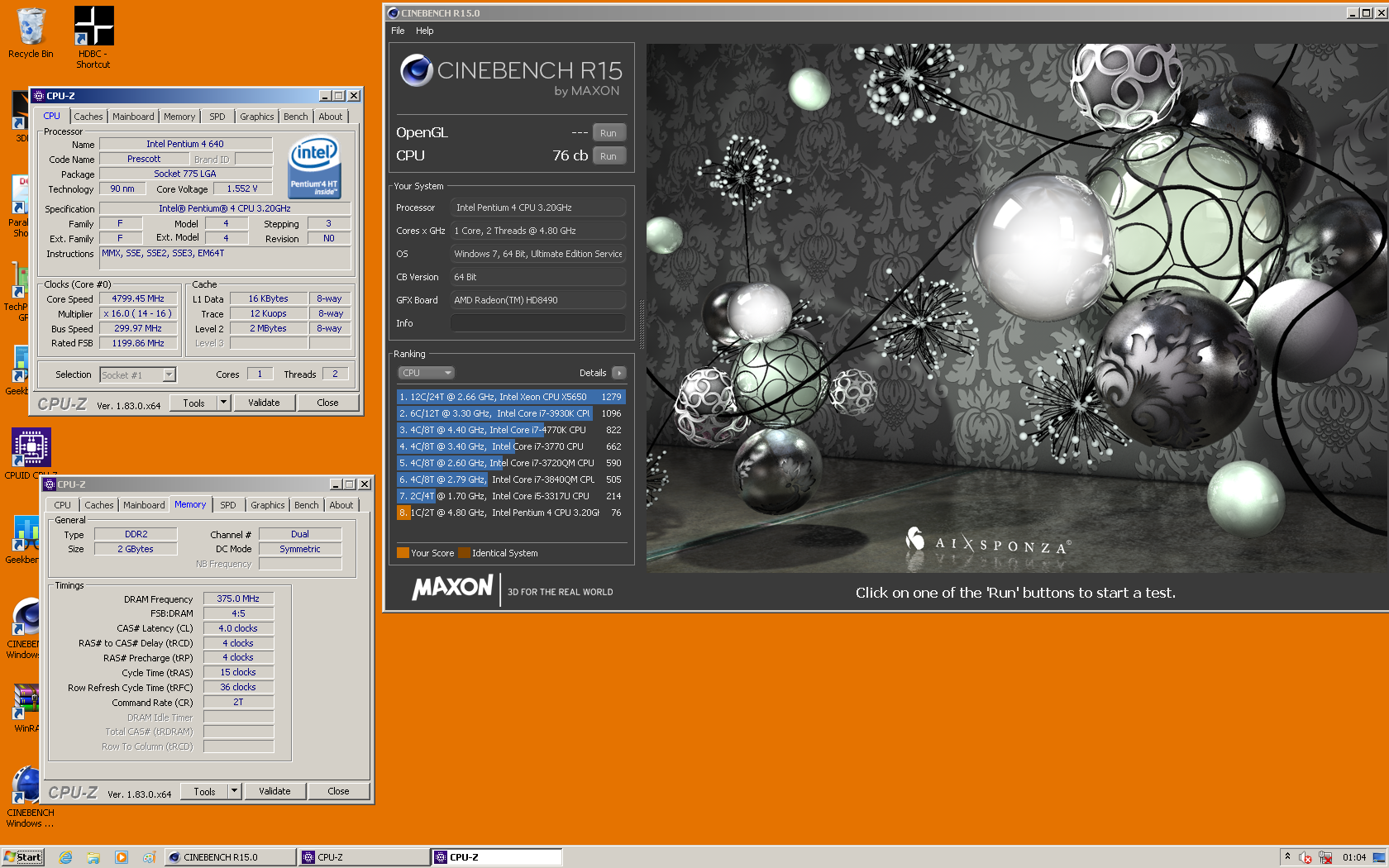The width and height of the screenshot is (1389, 868).
Task: Click the CPU-Z title bar icon in upper window
Action: coord(39,96)
